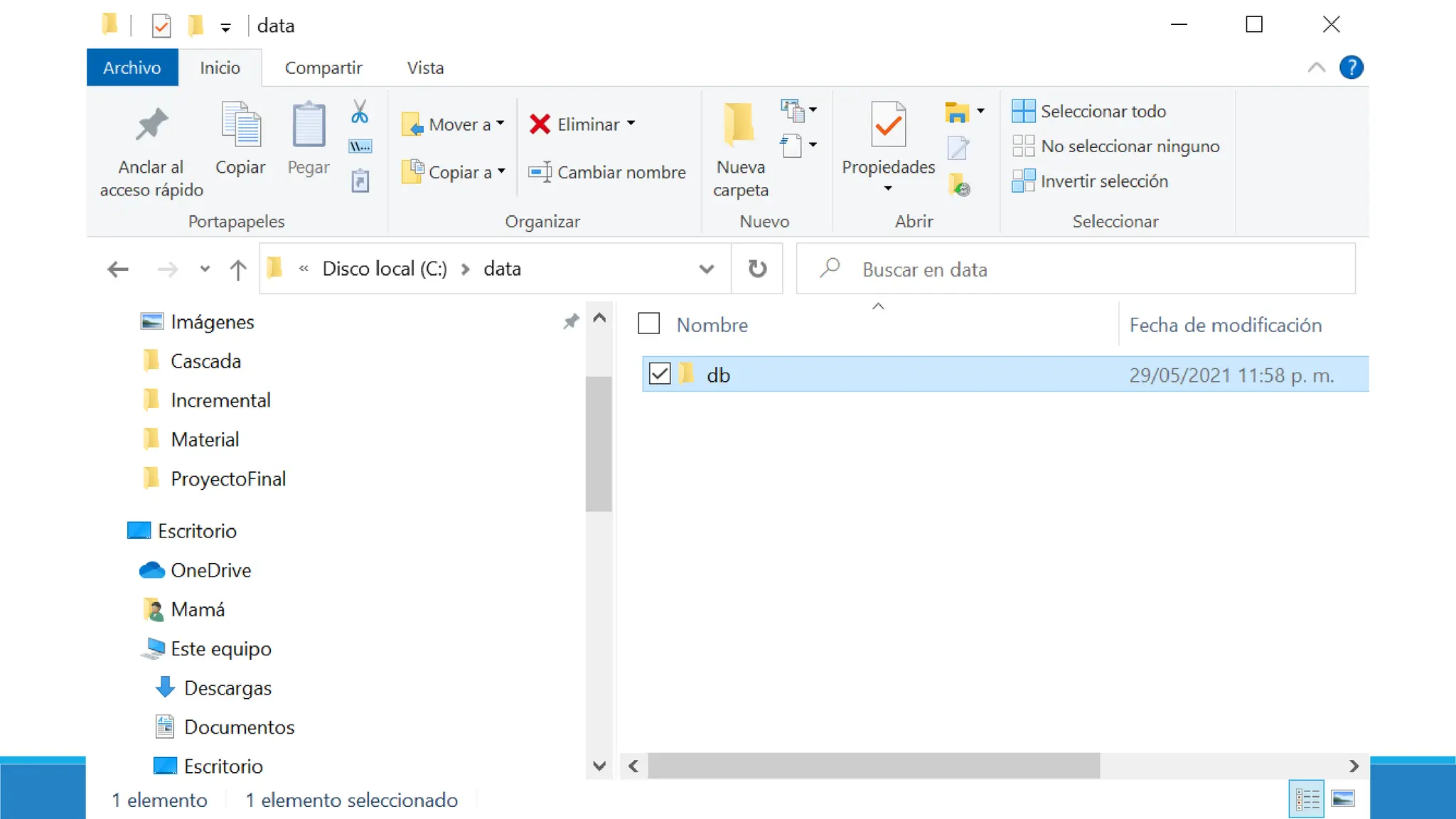Open the Vista ribbon tab
This screenshot has height=819, width=1456.
[425, 68]
